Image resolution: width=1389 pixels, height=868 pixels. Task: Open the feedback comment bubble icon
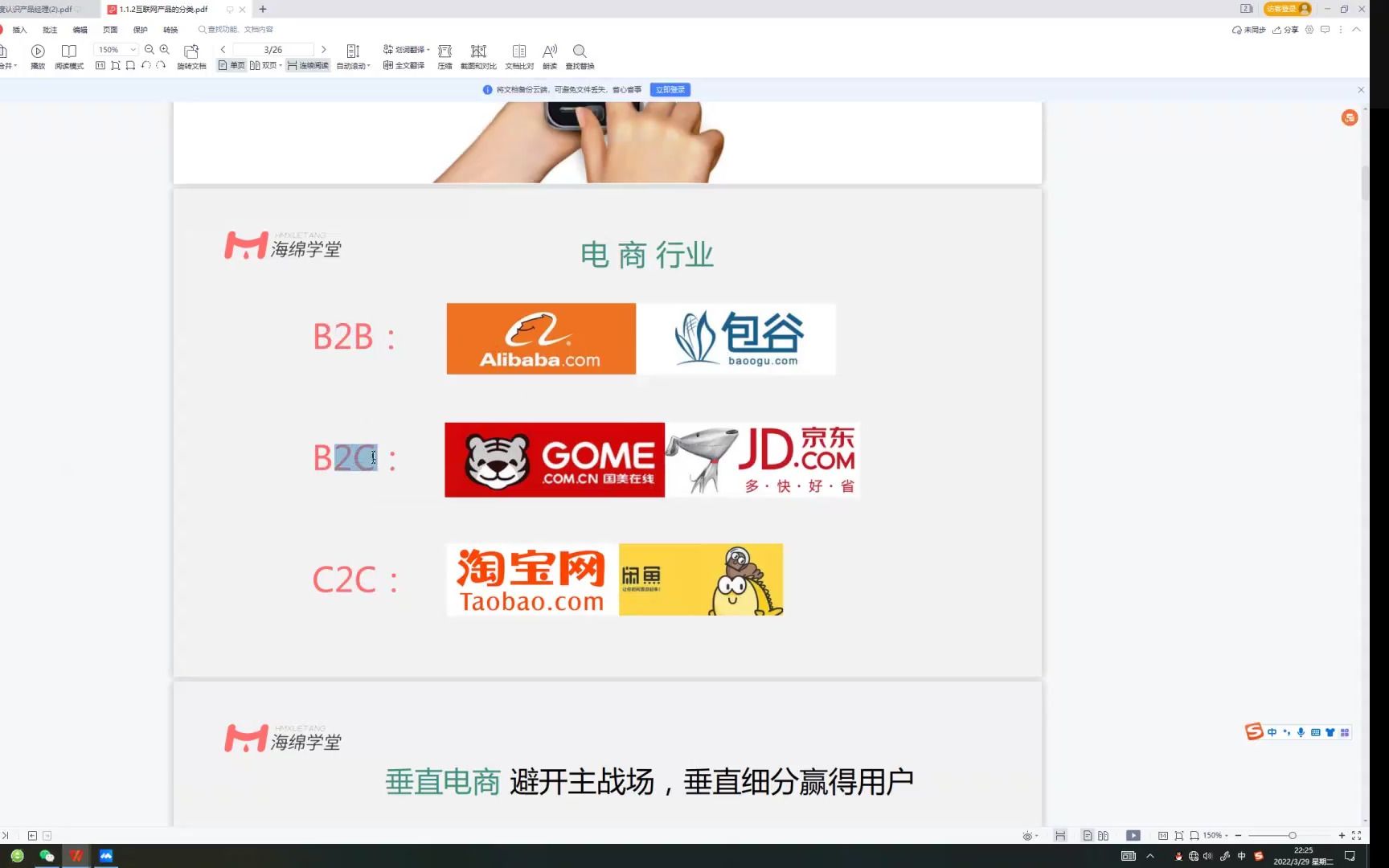click(1325, 30)
